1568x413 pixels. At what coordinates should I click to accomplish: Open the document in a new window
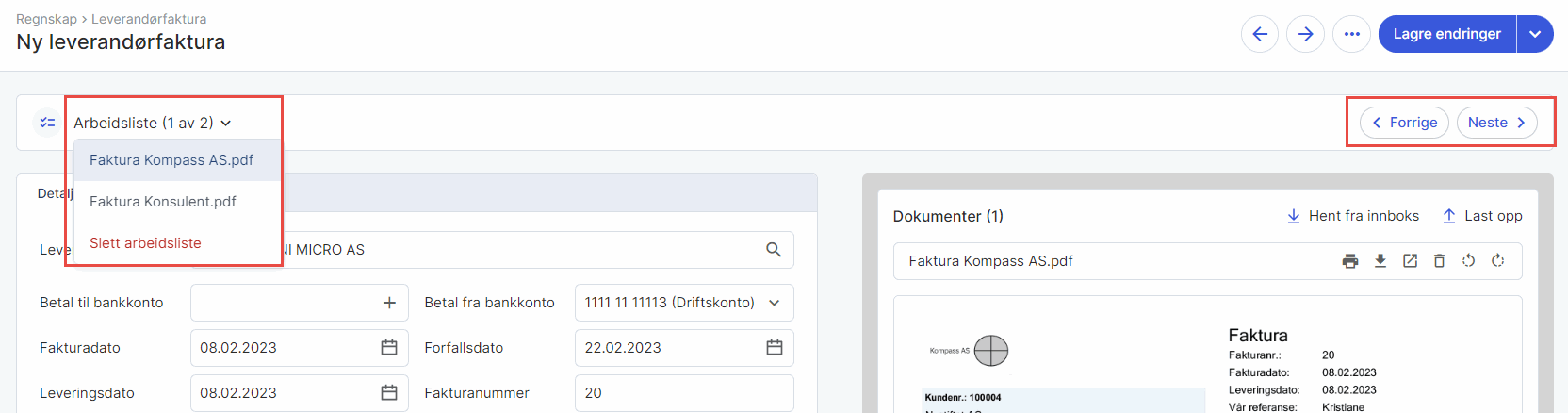(x=1410, y=261)
